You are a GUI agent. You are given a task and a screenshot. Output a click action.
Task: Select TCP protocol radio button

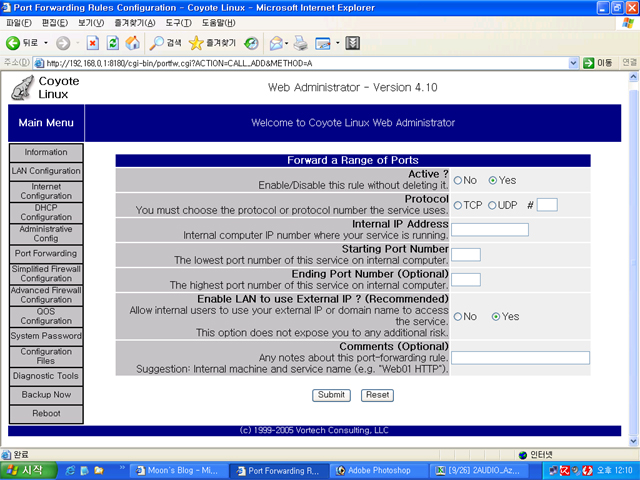coord(458,205)
